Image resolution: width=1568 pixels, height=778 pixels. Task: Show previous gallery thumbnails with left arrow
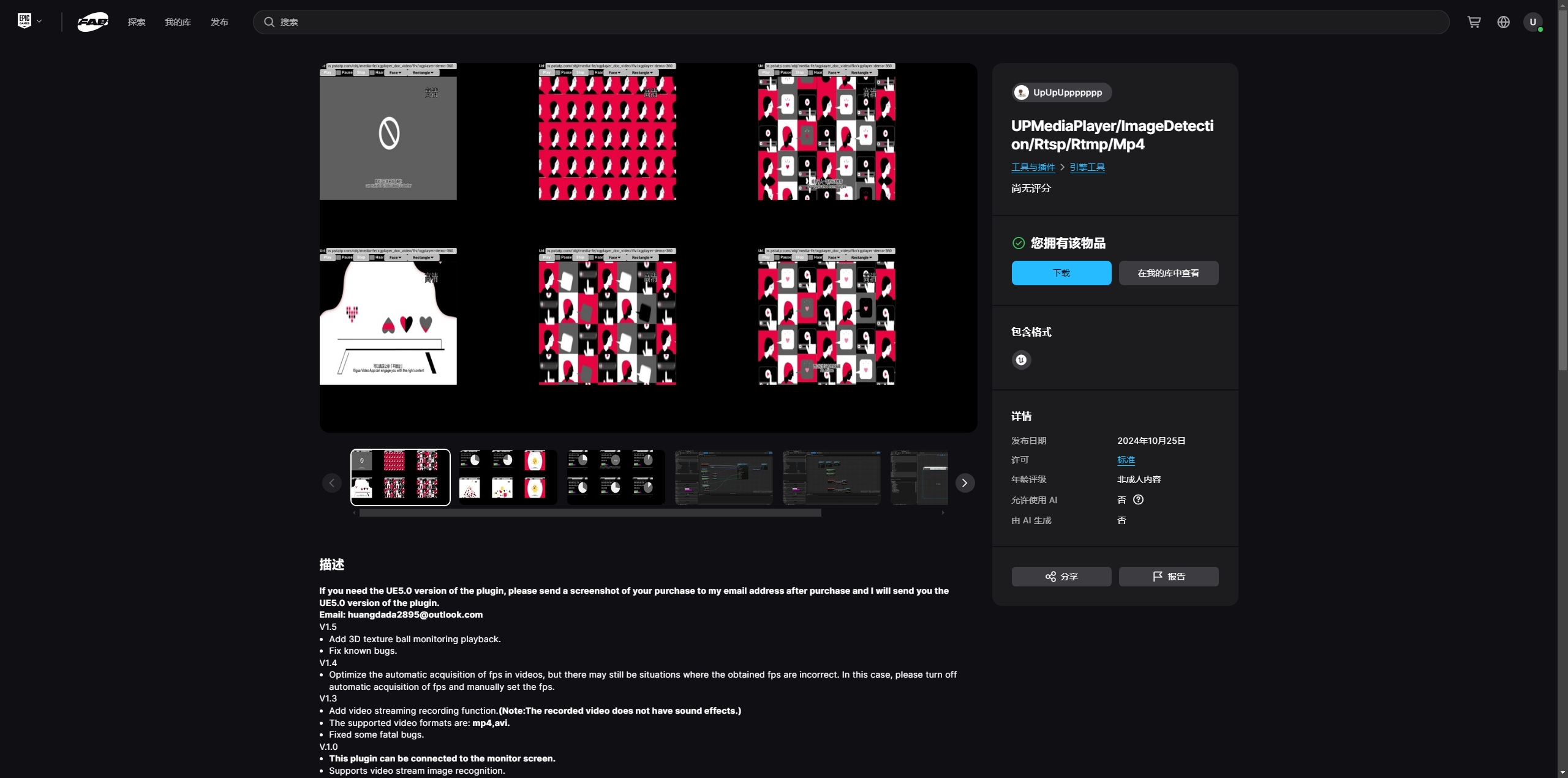pyautogui.click(x=331, y=483)
